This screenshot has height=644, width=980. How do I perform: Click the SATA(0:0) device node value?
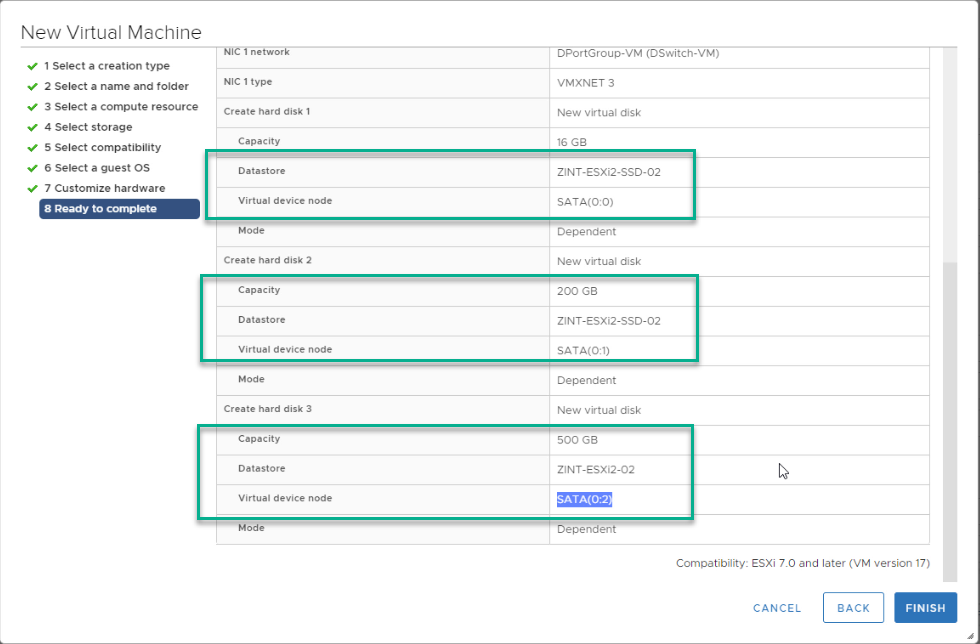pos(585,202)
